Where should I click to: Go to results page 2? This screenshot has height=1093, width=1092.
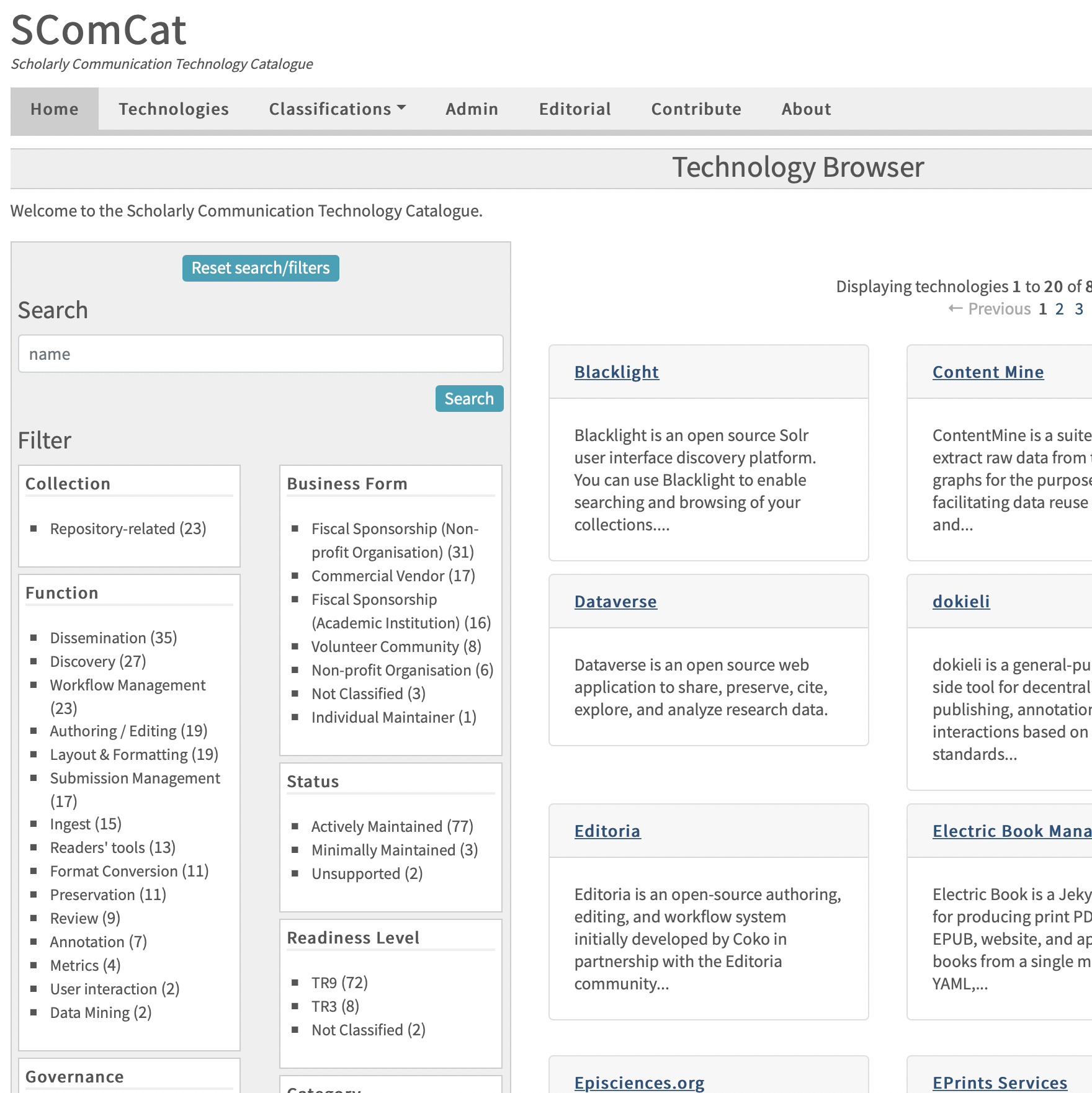1060,309
